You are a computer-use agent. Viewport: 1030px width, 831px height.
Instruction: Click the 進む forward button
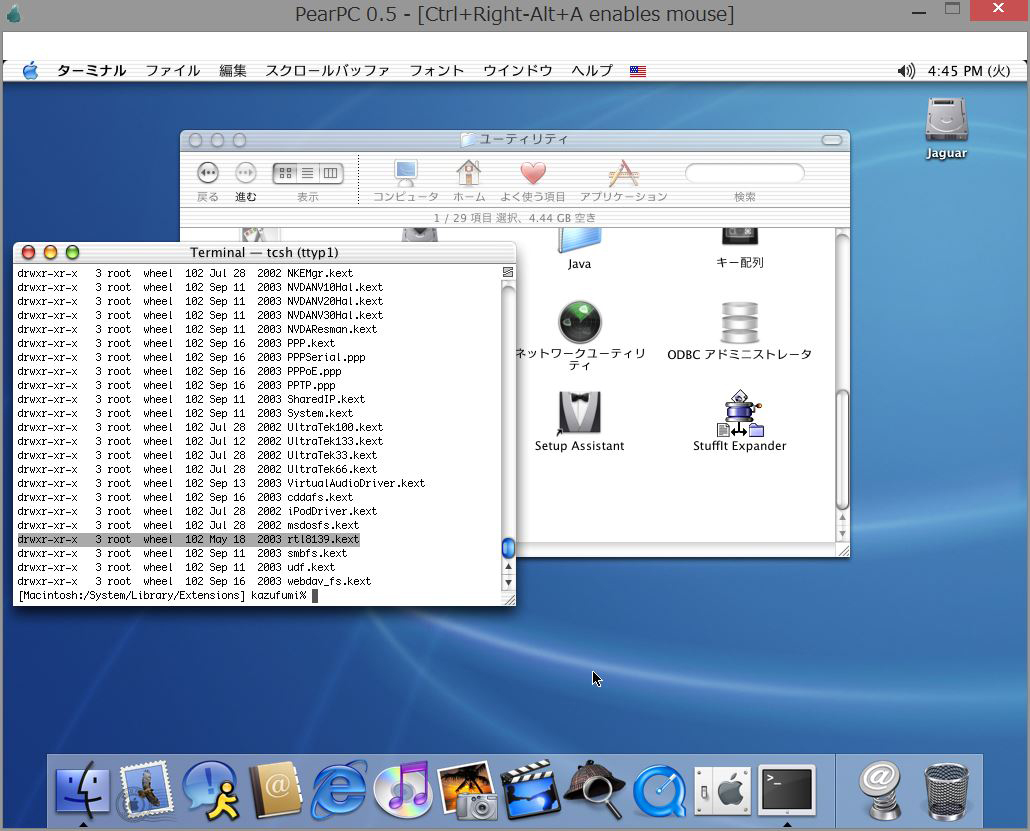(x=246, y=173)
